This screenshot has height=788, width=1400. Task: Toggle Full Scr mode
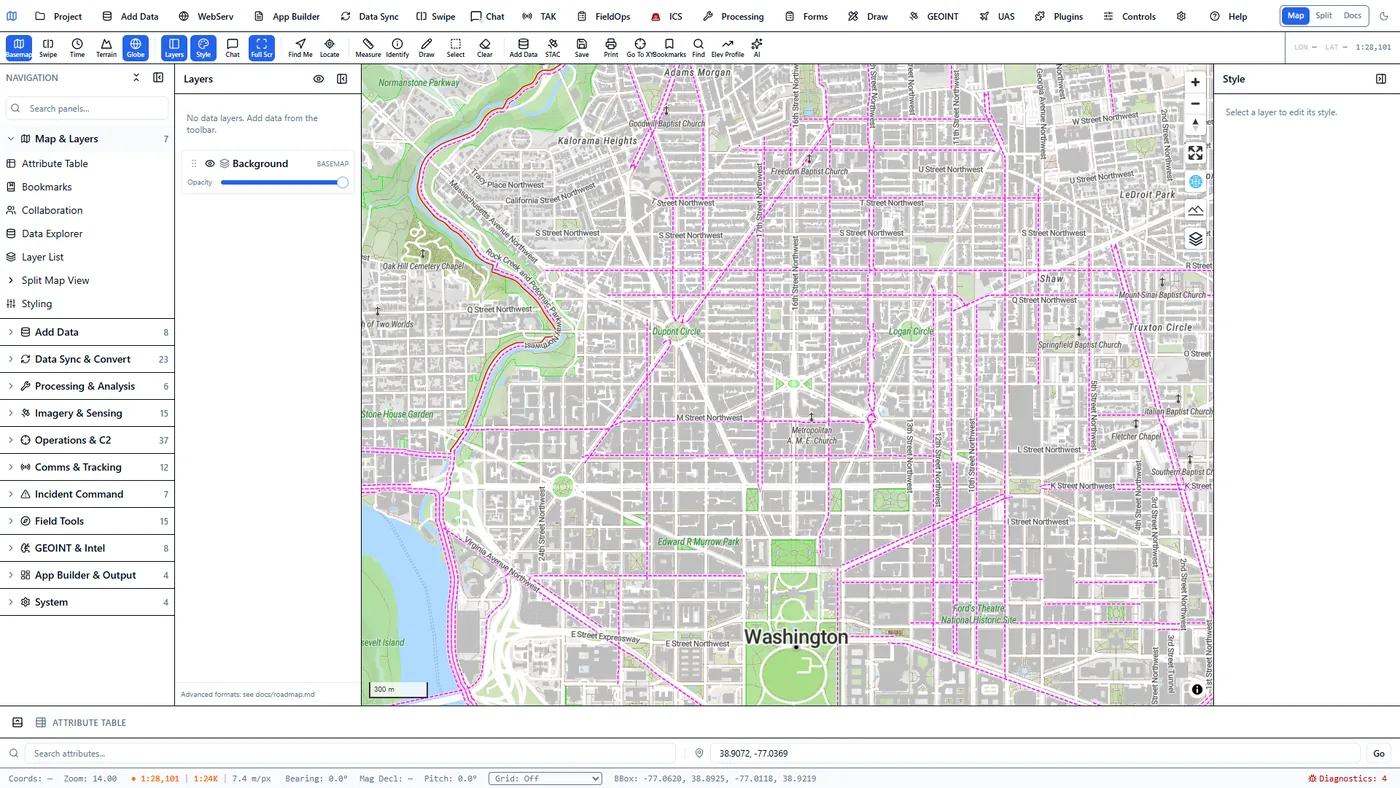tap(261, 48)
